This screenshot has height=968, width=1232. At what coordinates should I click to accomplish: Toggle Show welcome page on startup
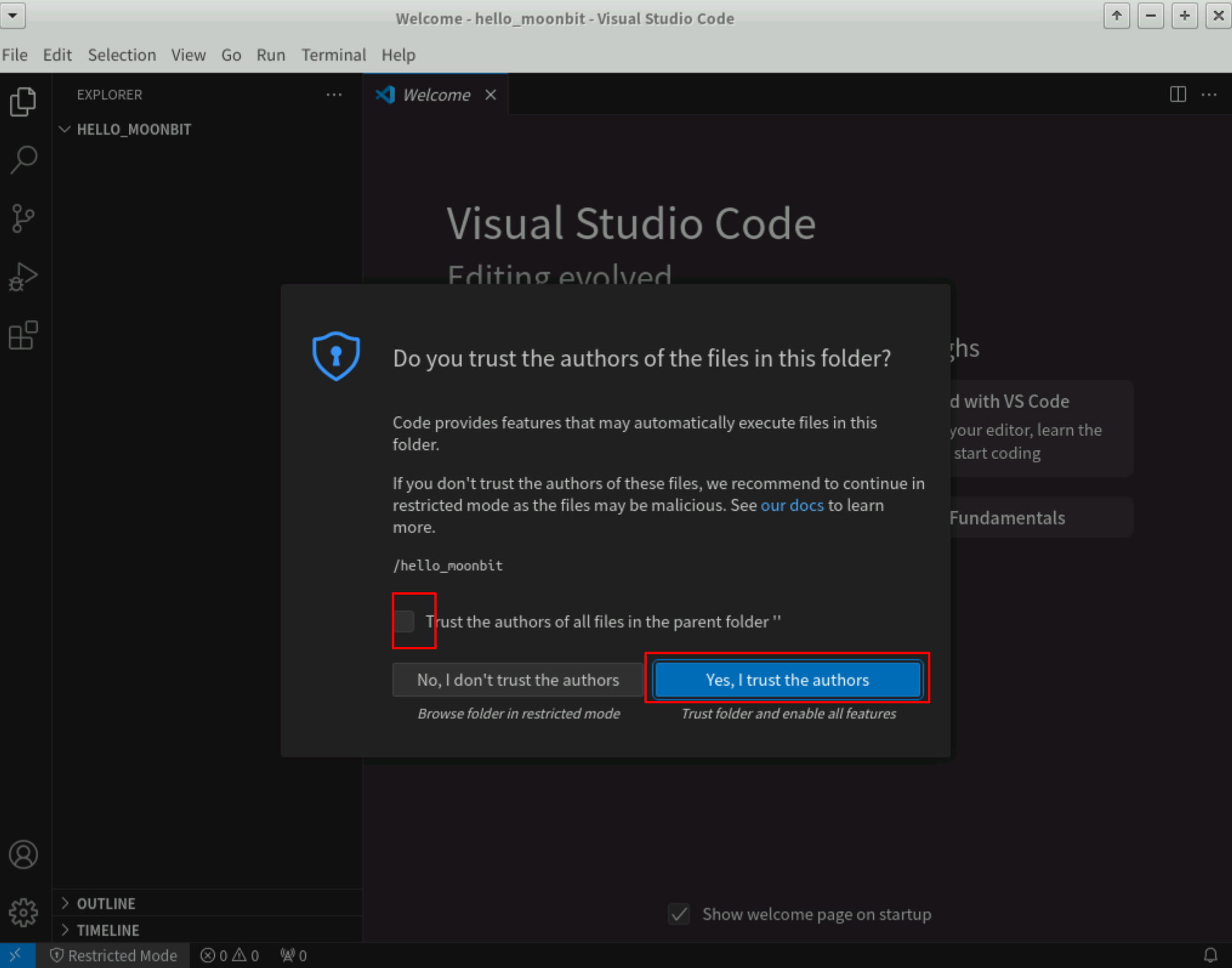pyautogui.click(x=679, y=914)
